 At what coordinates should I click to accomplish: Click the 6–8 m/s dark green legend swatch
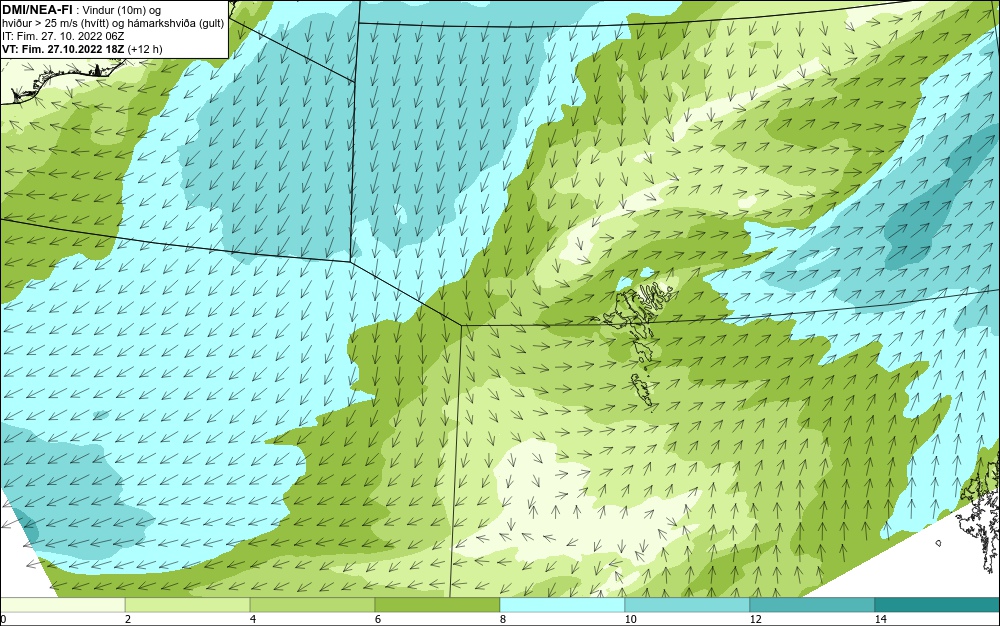pyautogui.click(x=438, y=605)
